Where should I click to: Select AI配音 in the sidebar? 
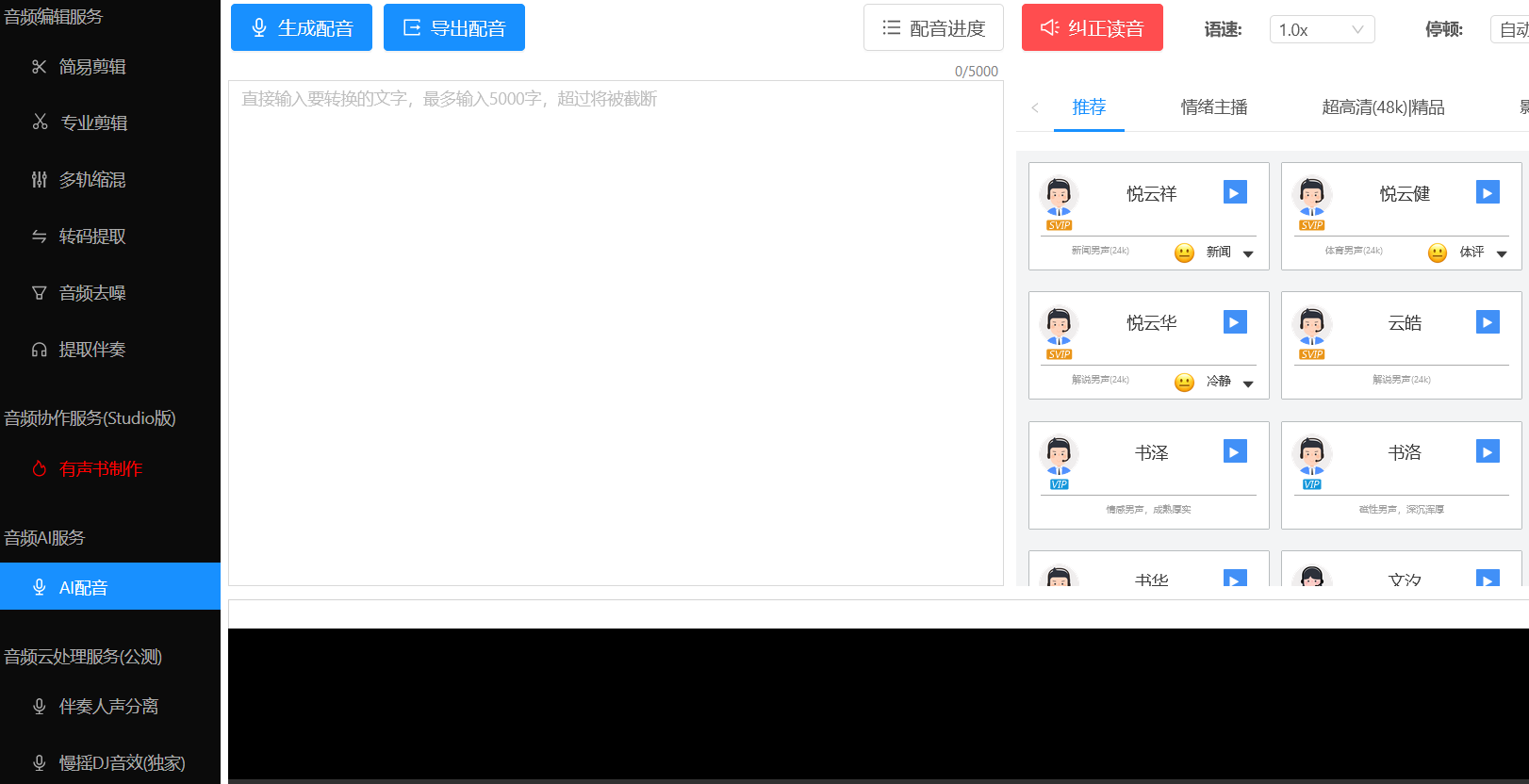[x=110, y=587]
